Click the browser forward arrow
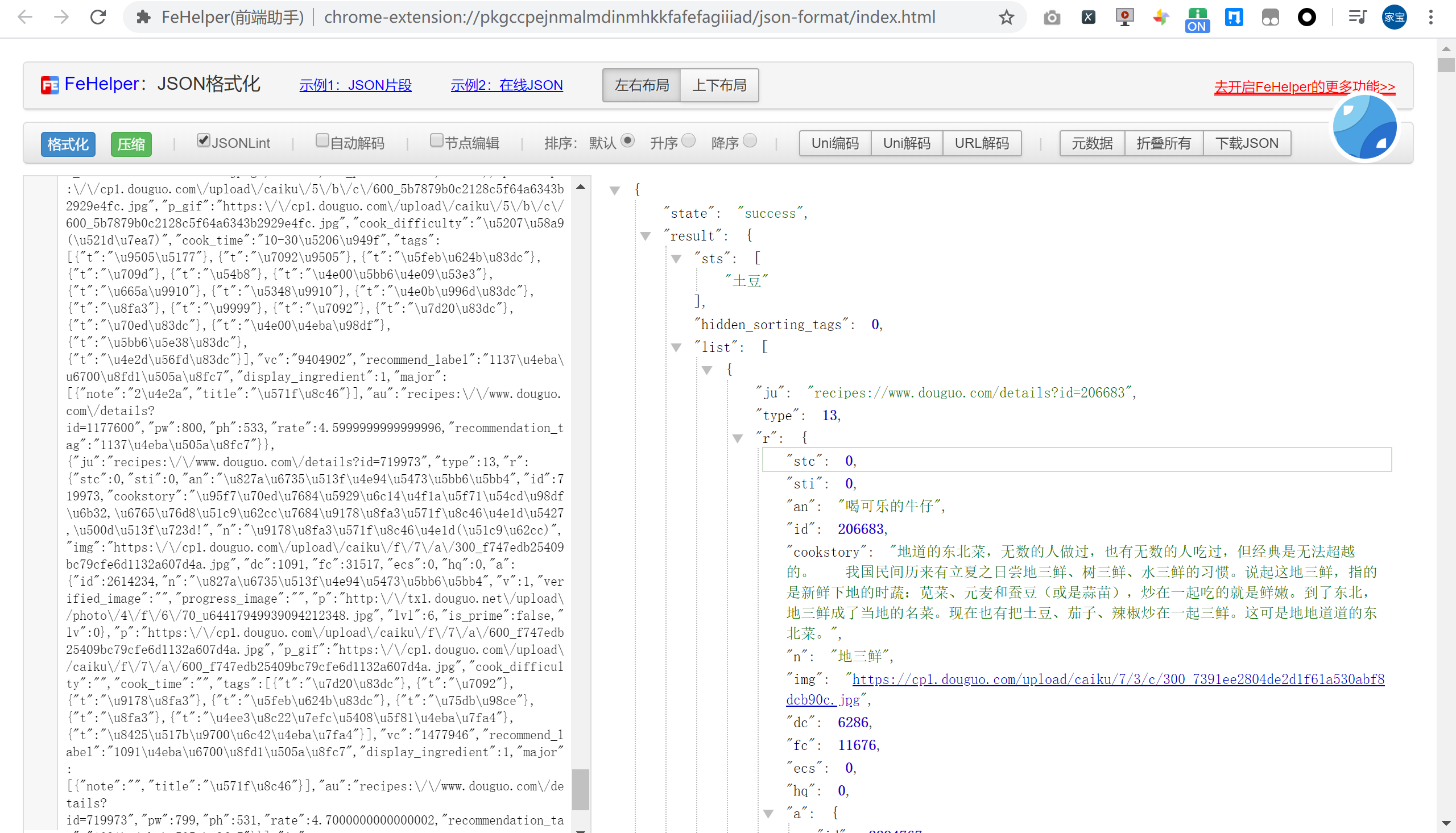1456x833 pixels. click(61, 17)
